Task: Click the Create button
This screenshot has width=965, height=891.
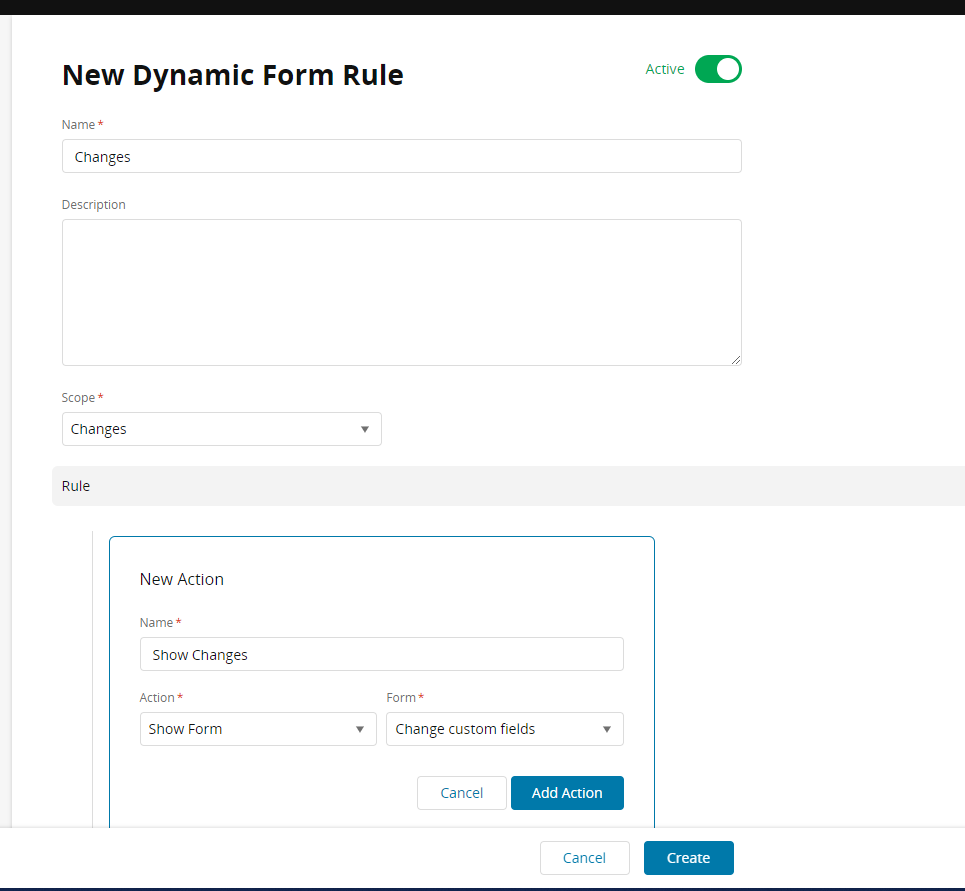Action: (688, 858)
